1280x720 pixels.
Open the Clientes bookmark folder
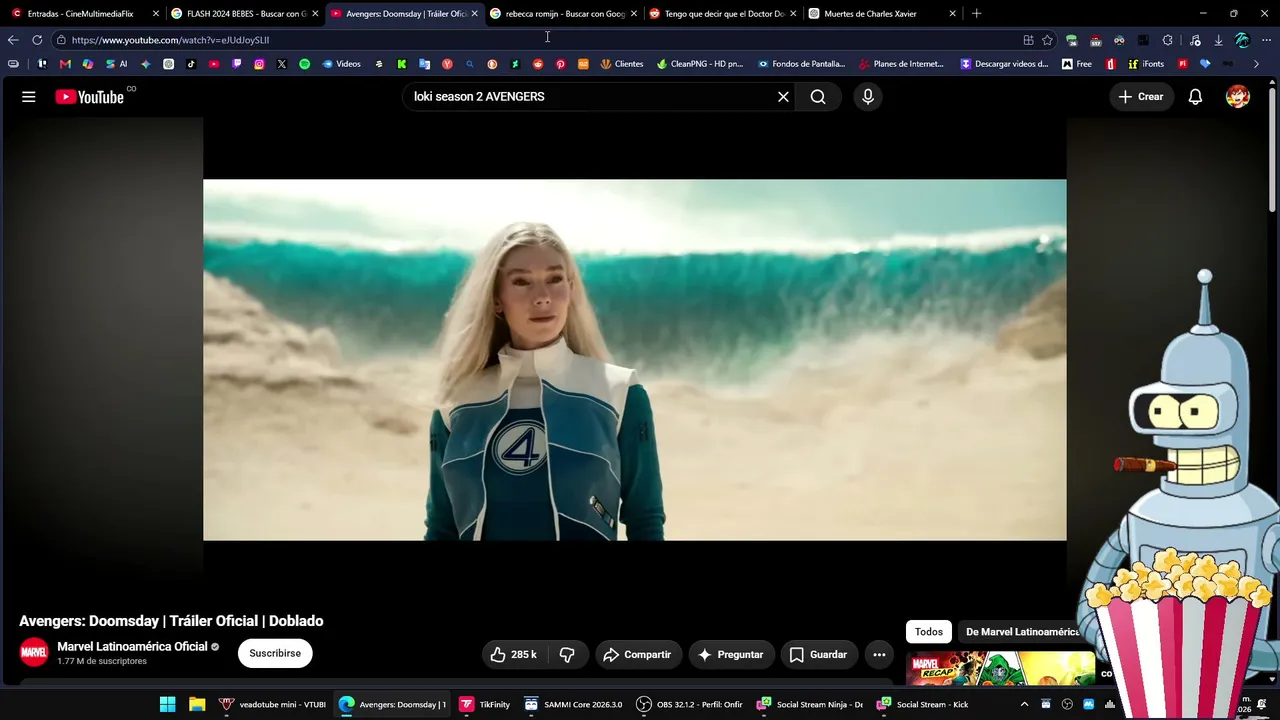pyautogui.click(x=622, y=64)
